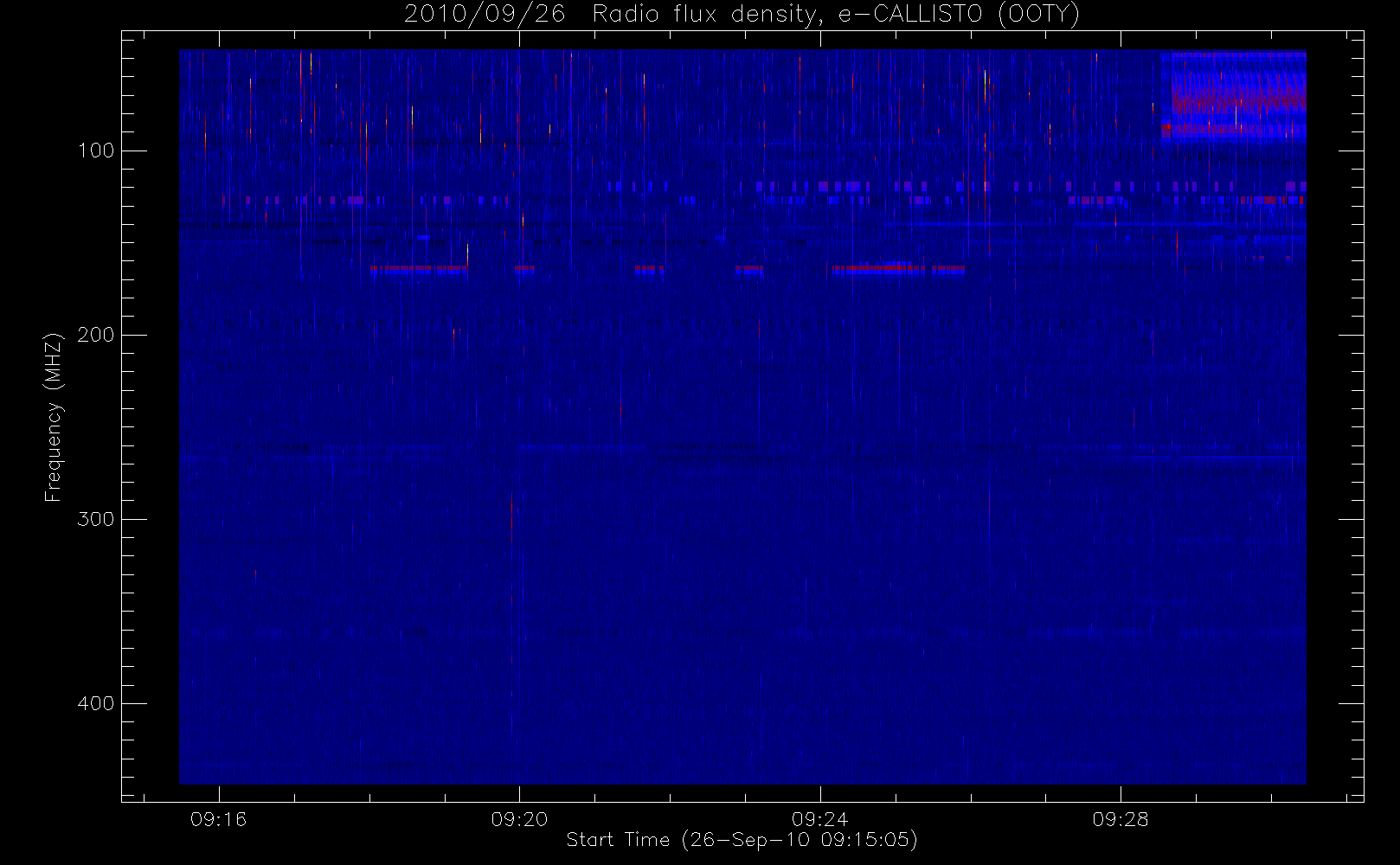The image size is (1400, 865).
Task: Click the '09:24' time tick label
Action: pyautogui.click(x=819, y=819)
